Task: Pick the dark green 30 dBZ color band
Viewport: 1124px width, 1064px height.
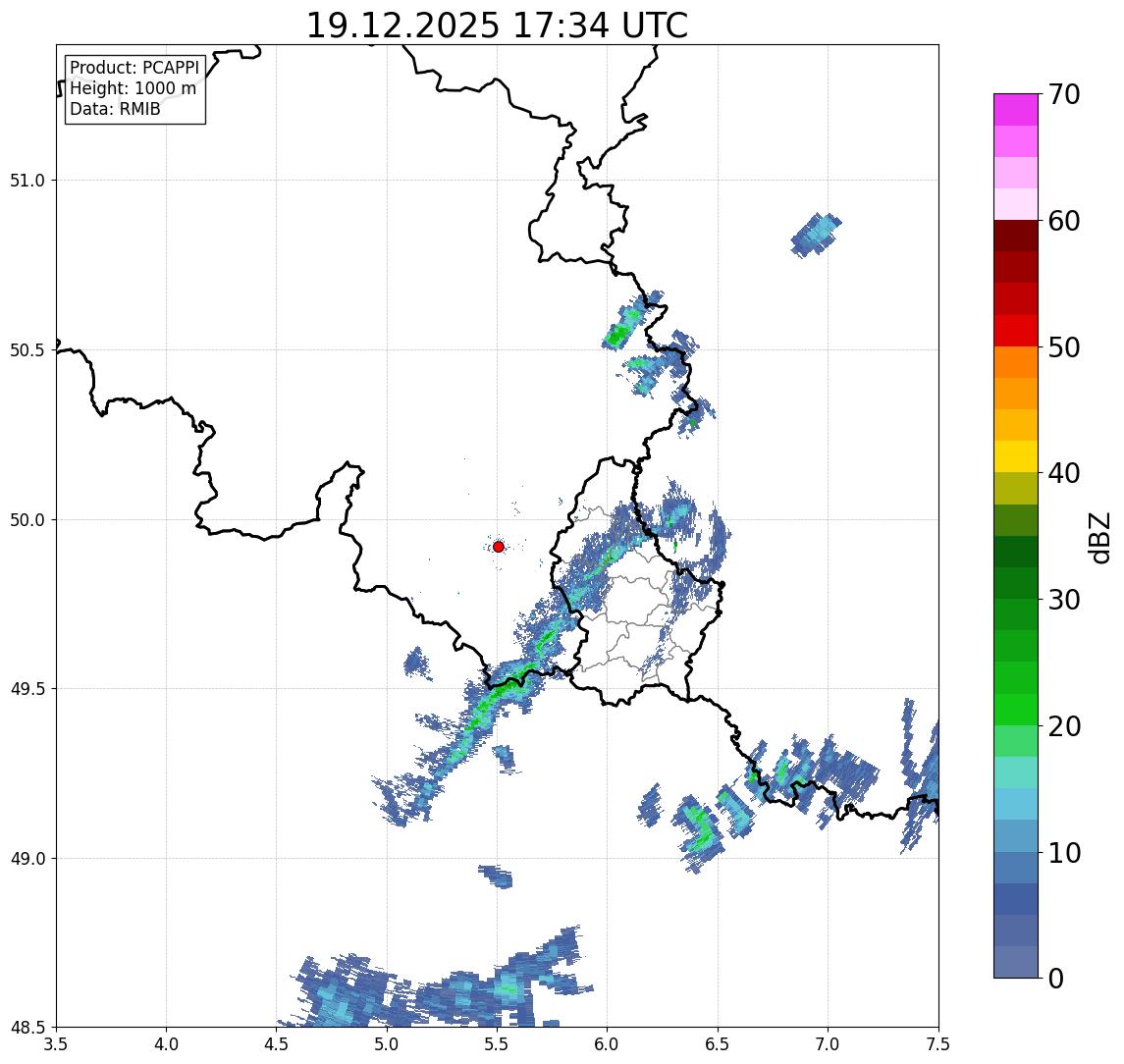Action: 1016,583
